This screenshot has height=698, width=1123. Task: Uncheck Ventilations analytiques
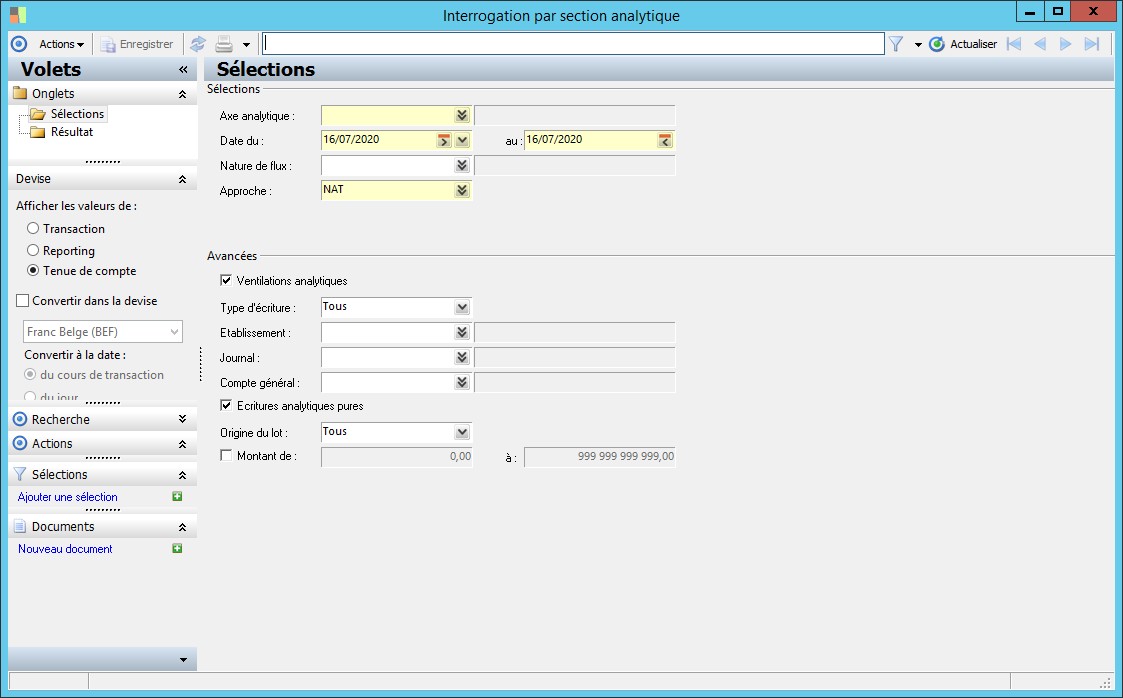pyautogui.click(x=226, y=281)
